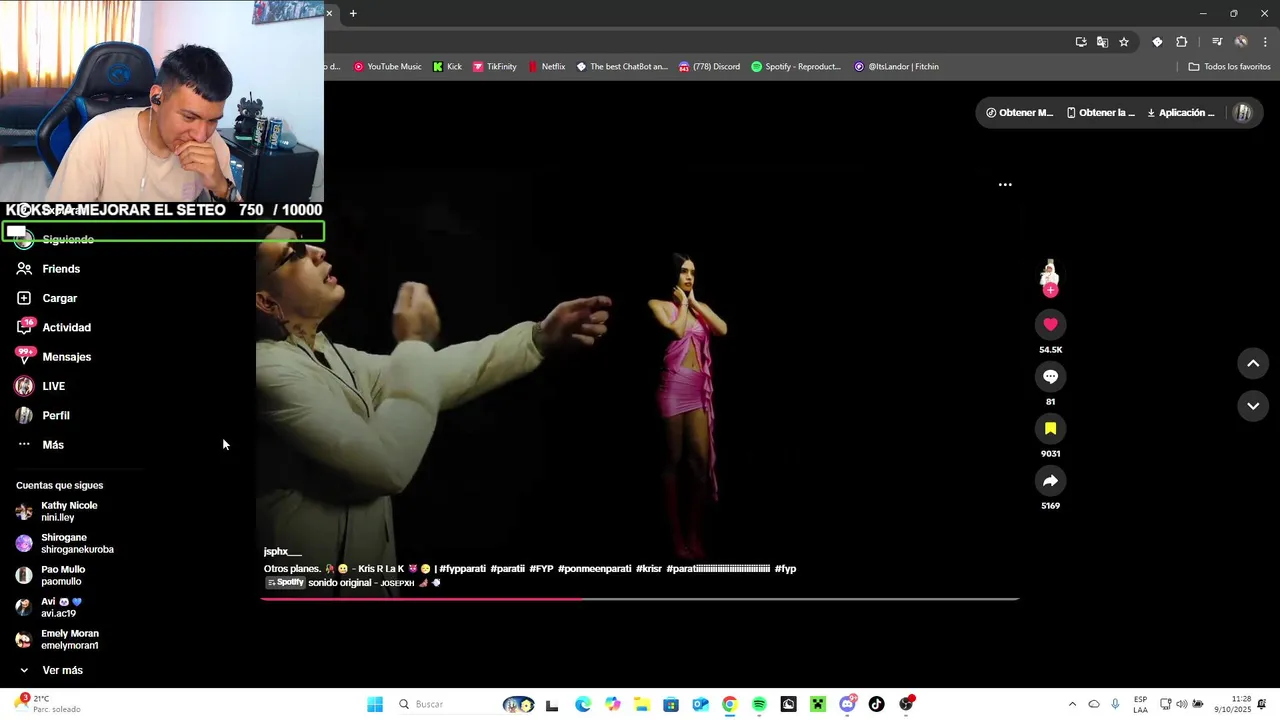Open the weather widget showing 21°C

pyautogui.click(x=46, y=704)
